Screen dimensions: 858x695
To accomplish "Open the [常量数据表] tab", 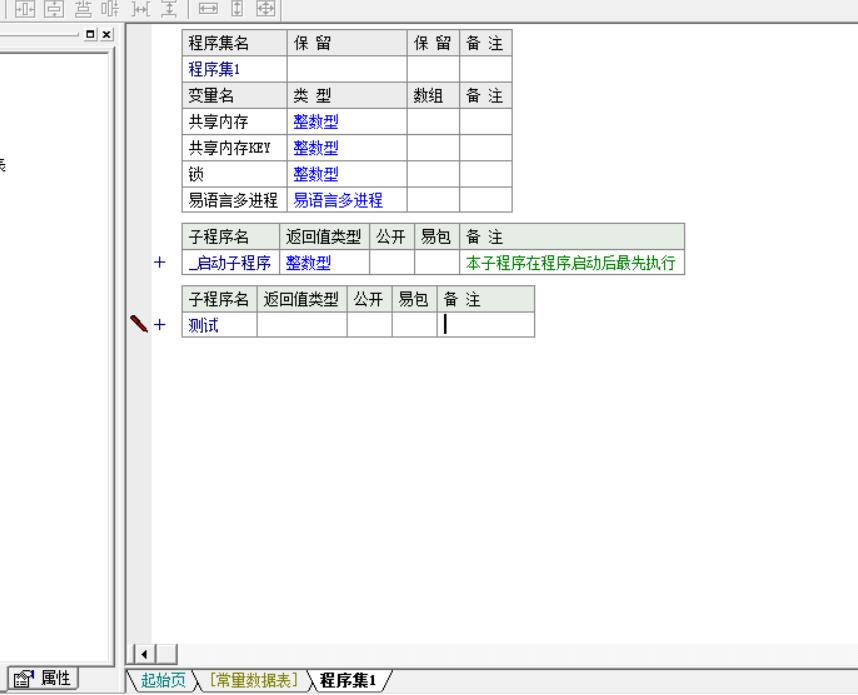I will pyautogui.click(x=254, y=680).
